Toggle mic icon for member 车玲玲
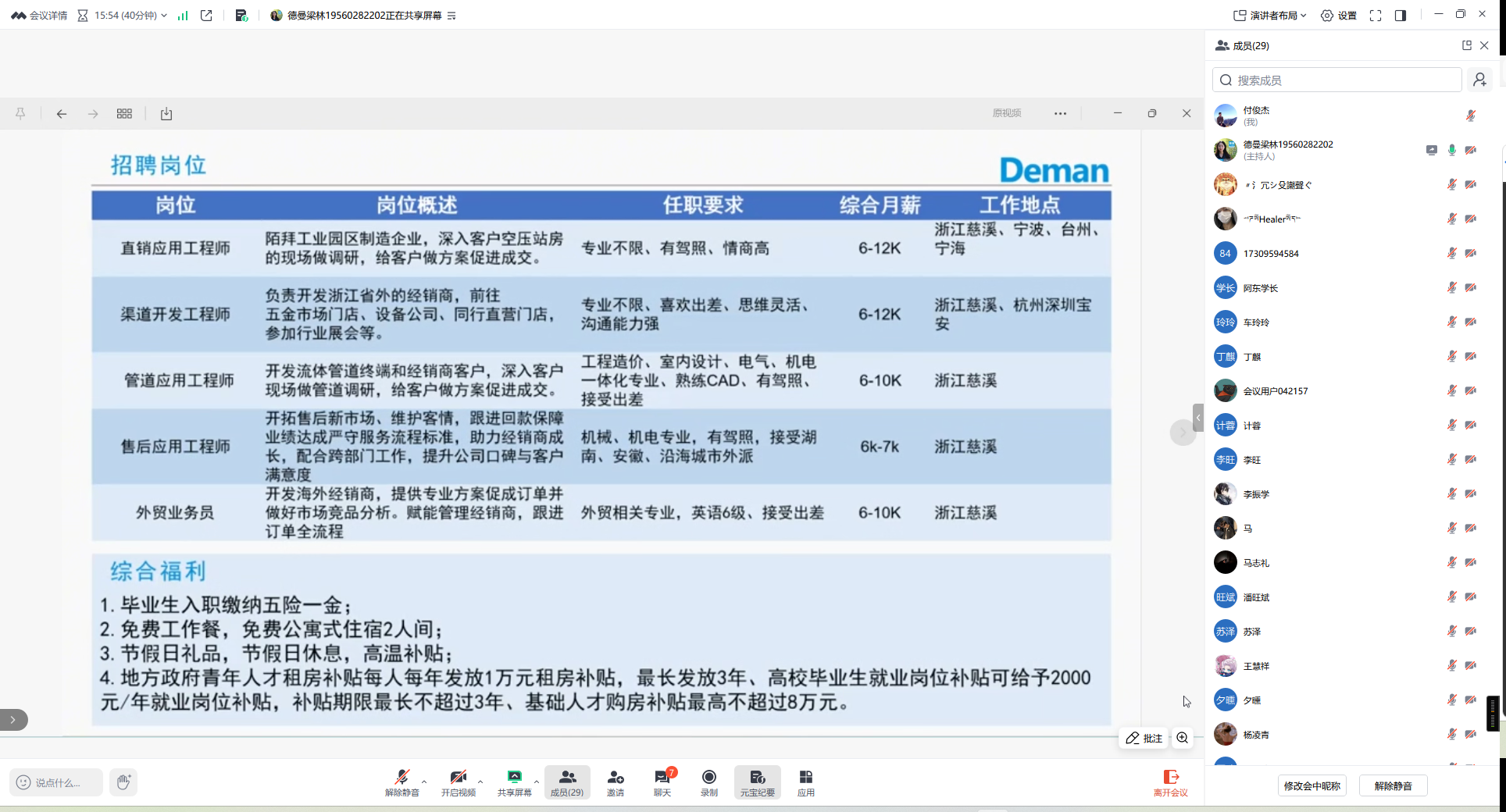Screen dimensions: 1506x812 pyautogui.click(x=1452, y=322)
